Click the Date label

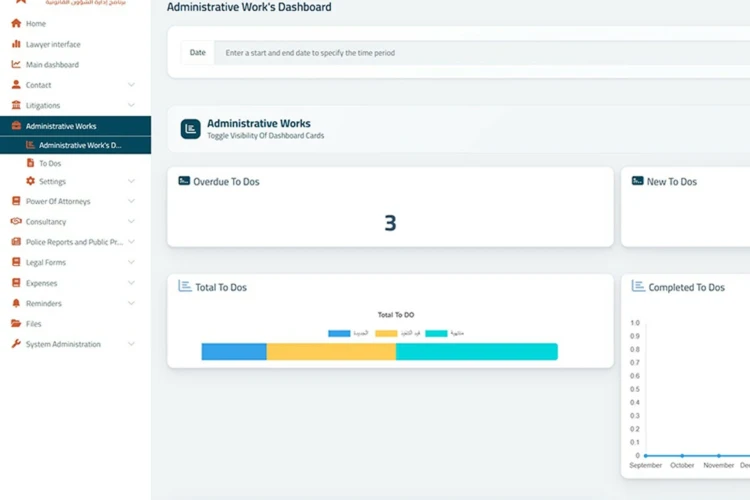click(198, 53)
